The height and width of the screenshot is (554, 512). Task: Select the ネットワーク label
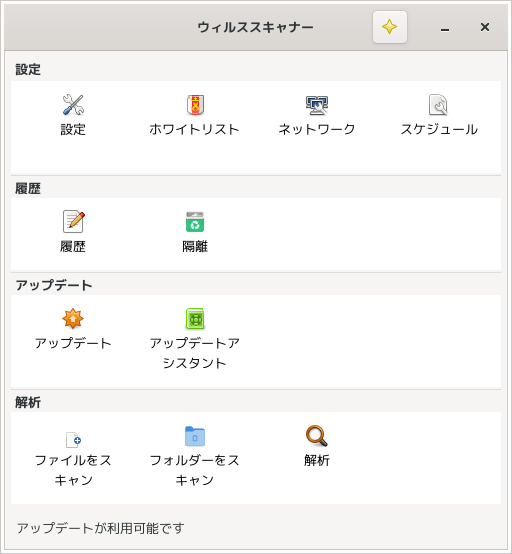coord(317,129)
